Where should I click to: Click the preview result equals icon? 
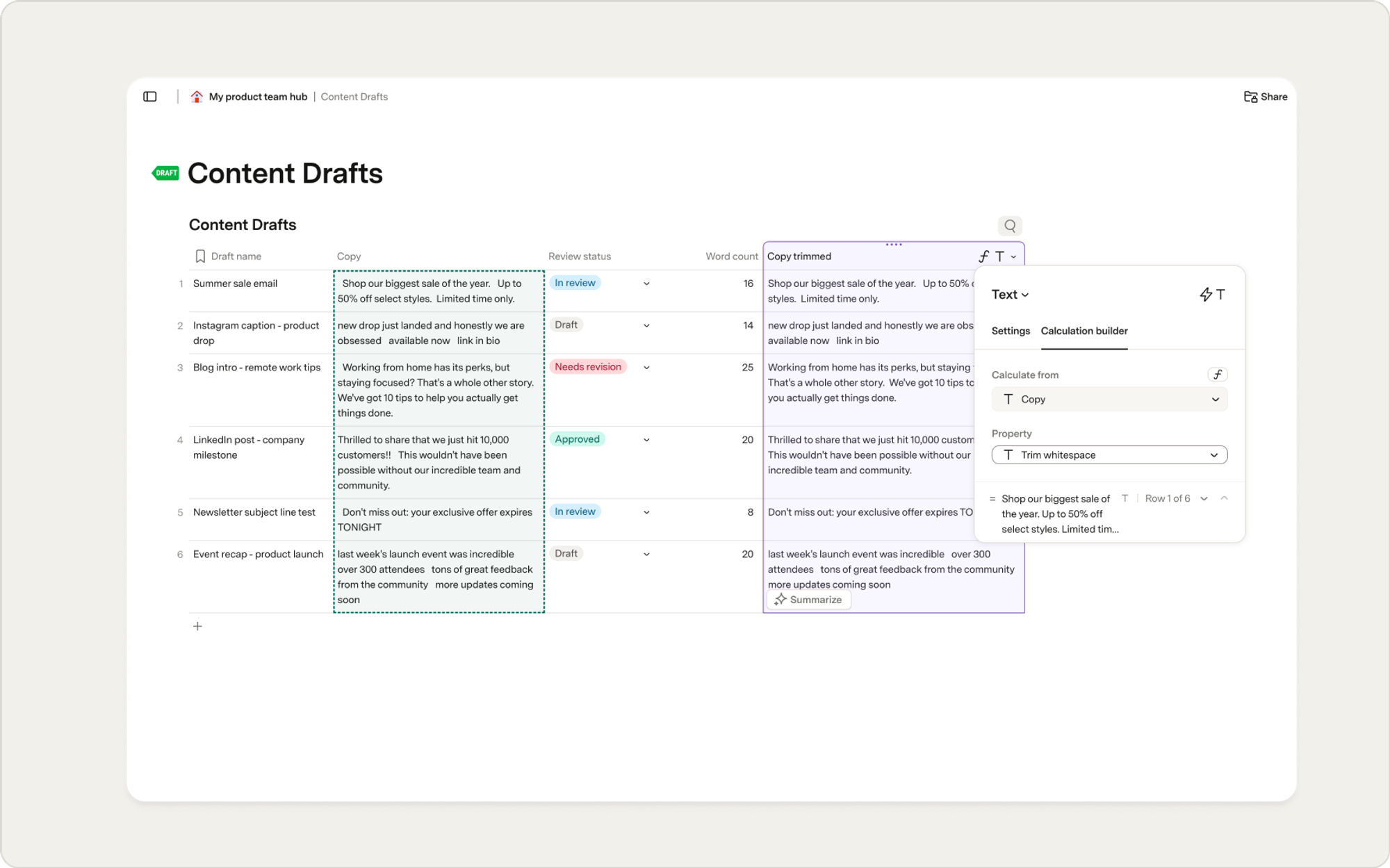(x=992, y=499)
